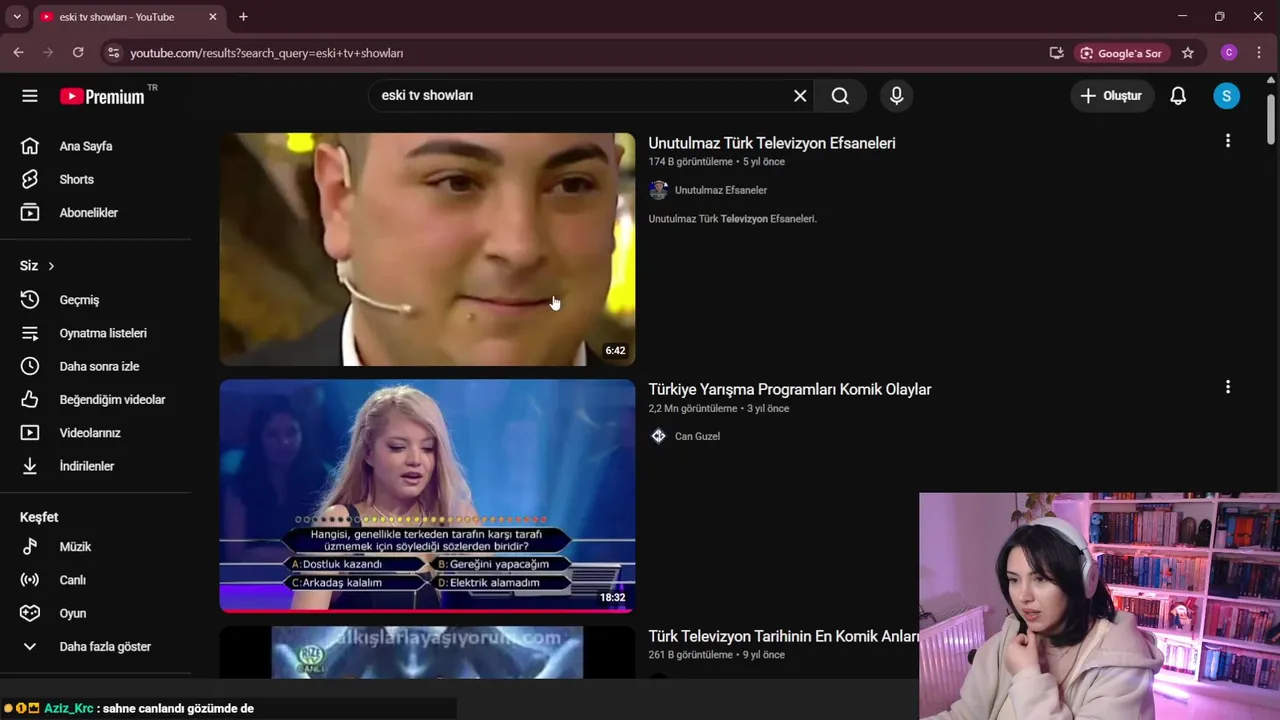Open Türk Televizyon Tarihinin En Komik title
This screenshot has width=1280, height=720.
pyautogui.click(x=783, y=636)
